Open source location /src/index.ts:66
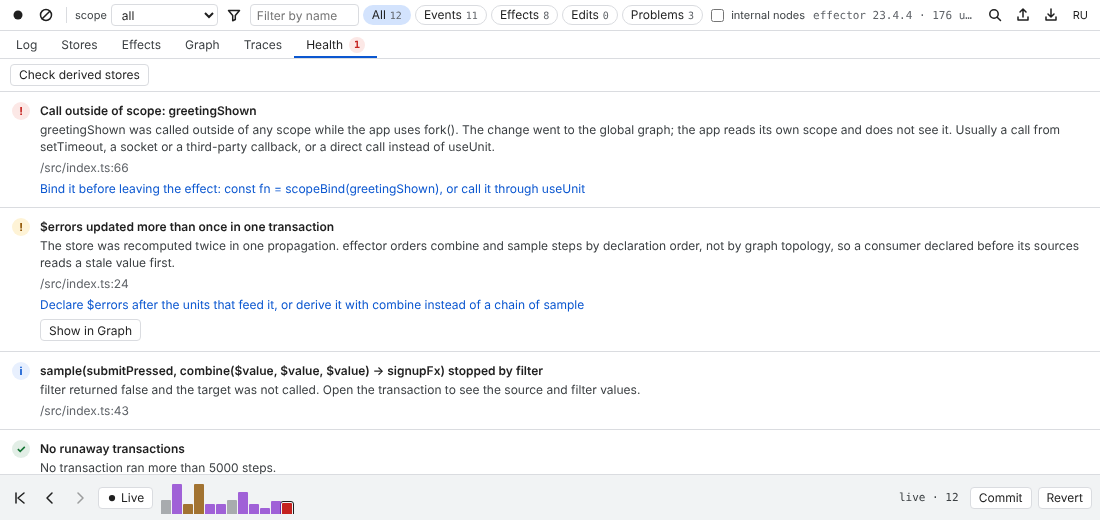This screenshot has width=1100, height=520. click(84, 168)
